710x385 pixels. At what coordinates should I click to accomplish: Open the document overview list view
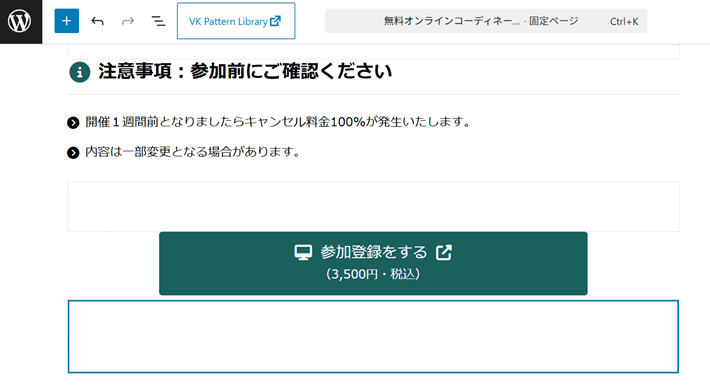pos(158,21)
